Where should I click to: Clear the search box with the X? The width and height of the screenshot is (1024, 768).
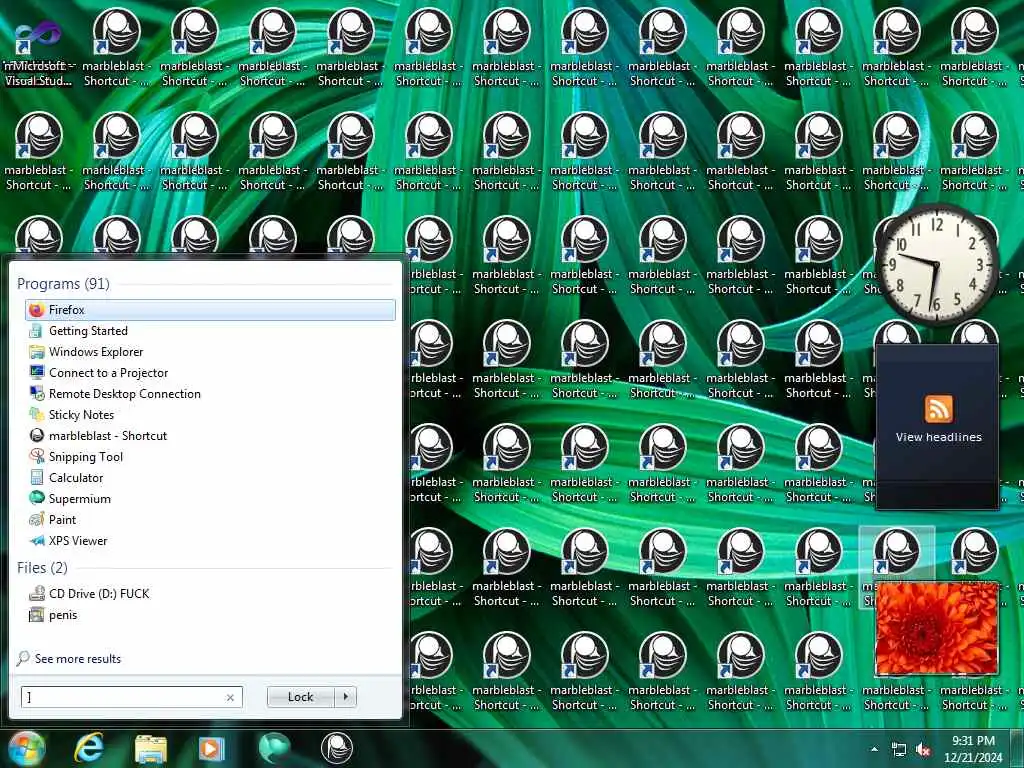[230, 697]
